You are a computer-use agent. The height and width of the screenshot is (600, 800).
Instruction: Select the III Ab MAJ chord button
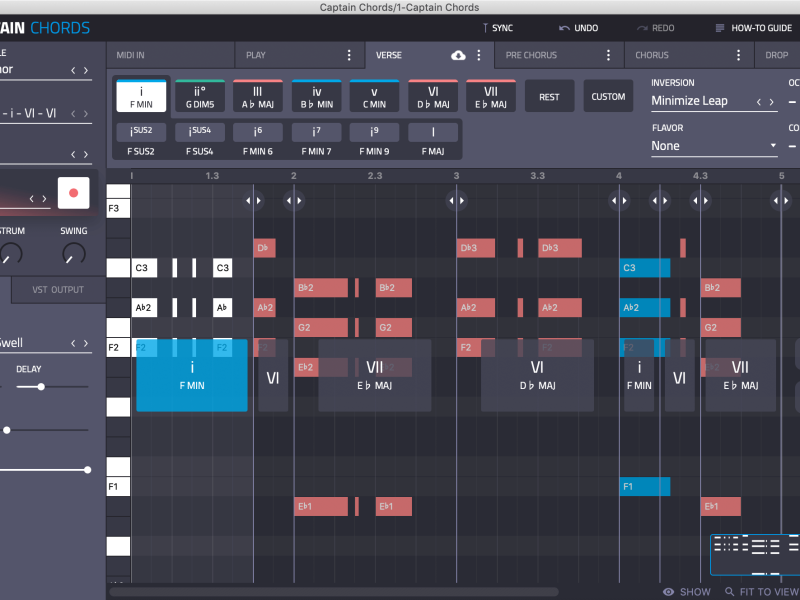tap(258, 96)
